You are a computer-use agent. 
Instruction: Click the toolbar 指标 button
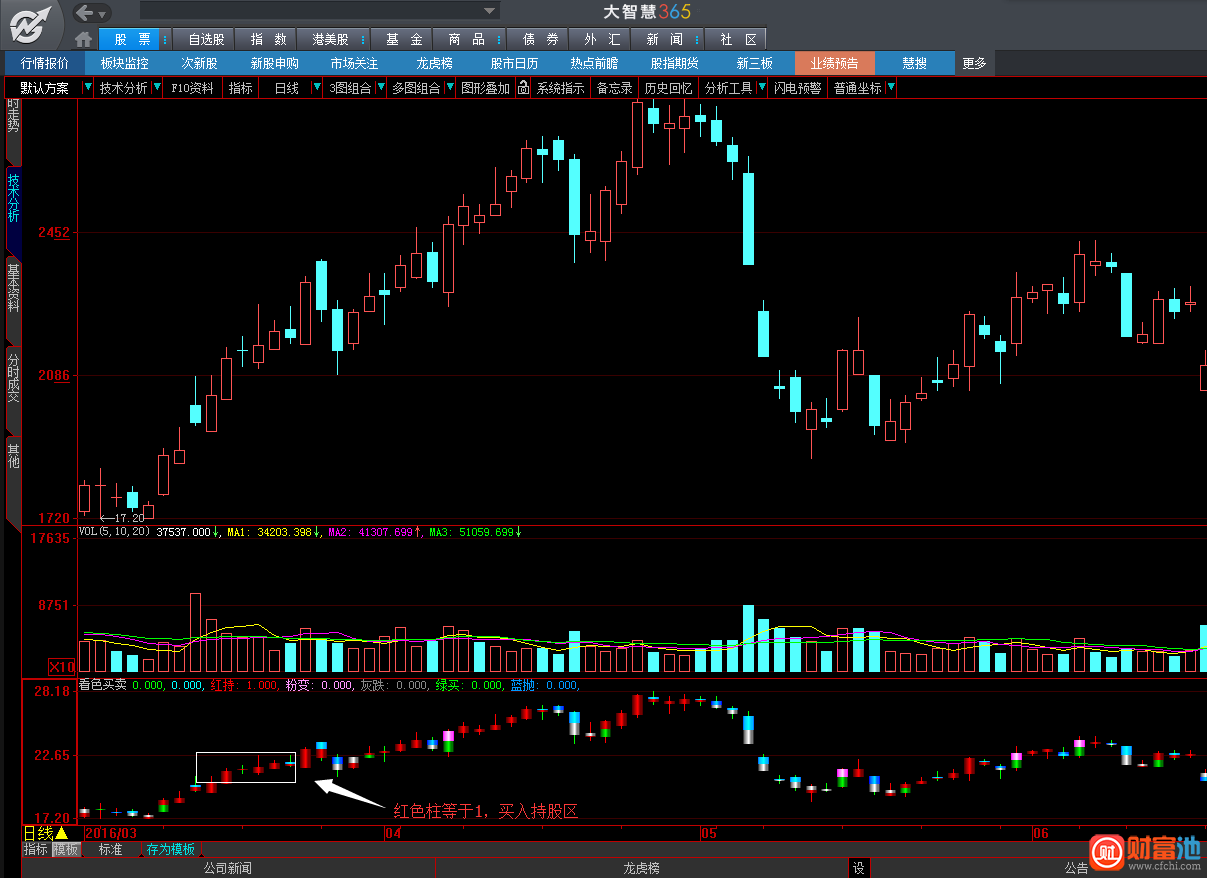click(240, 88)
